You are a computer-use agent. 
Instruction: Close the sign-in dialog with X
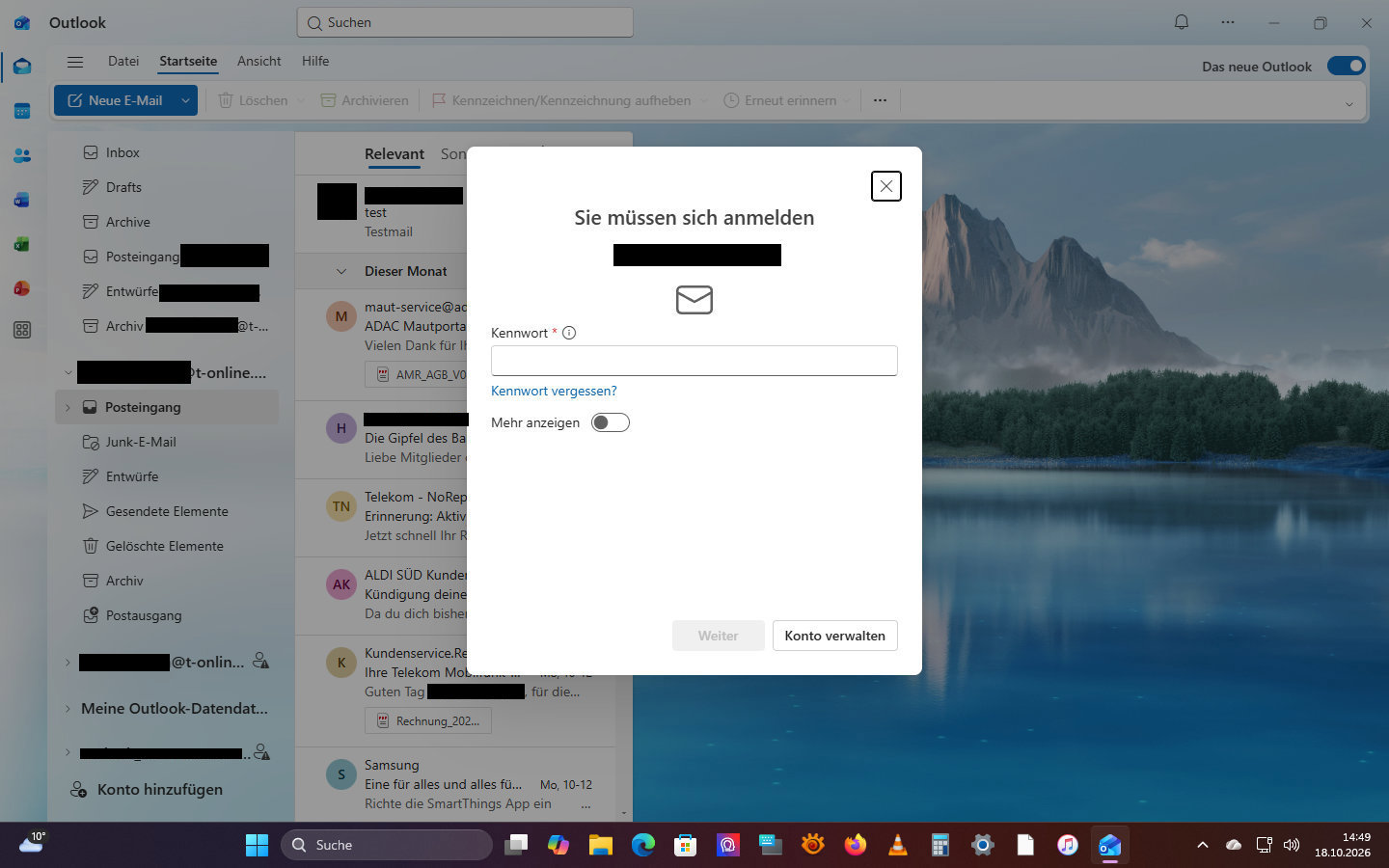pos(886,186)
